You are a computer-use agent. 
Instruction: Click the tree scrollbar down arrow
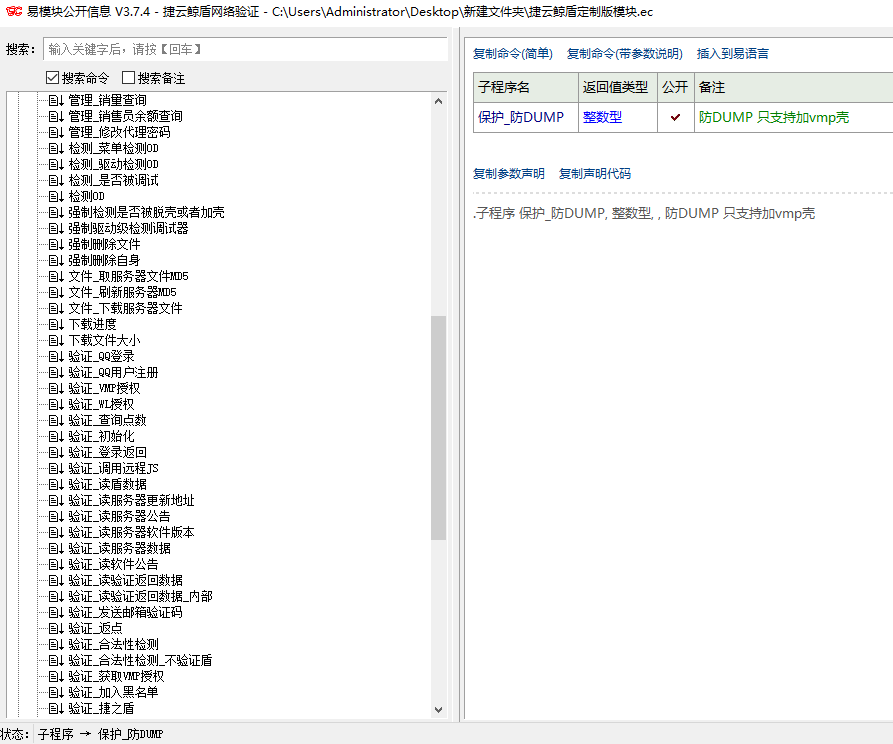[x=438, y=709]
